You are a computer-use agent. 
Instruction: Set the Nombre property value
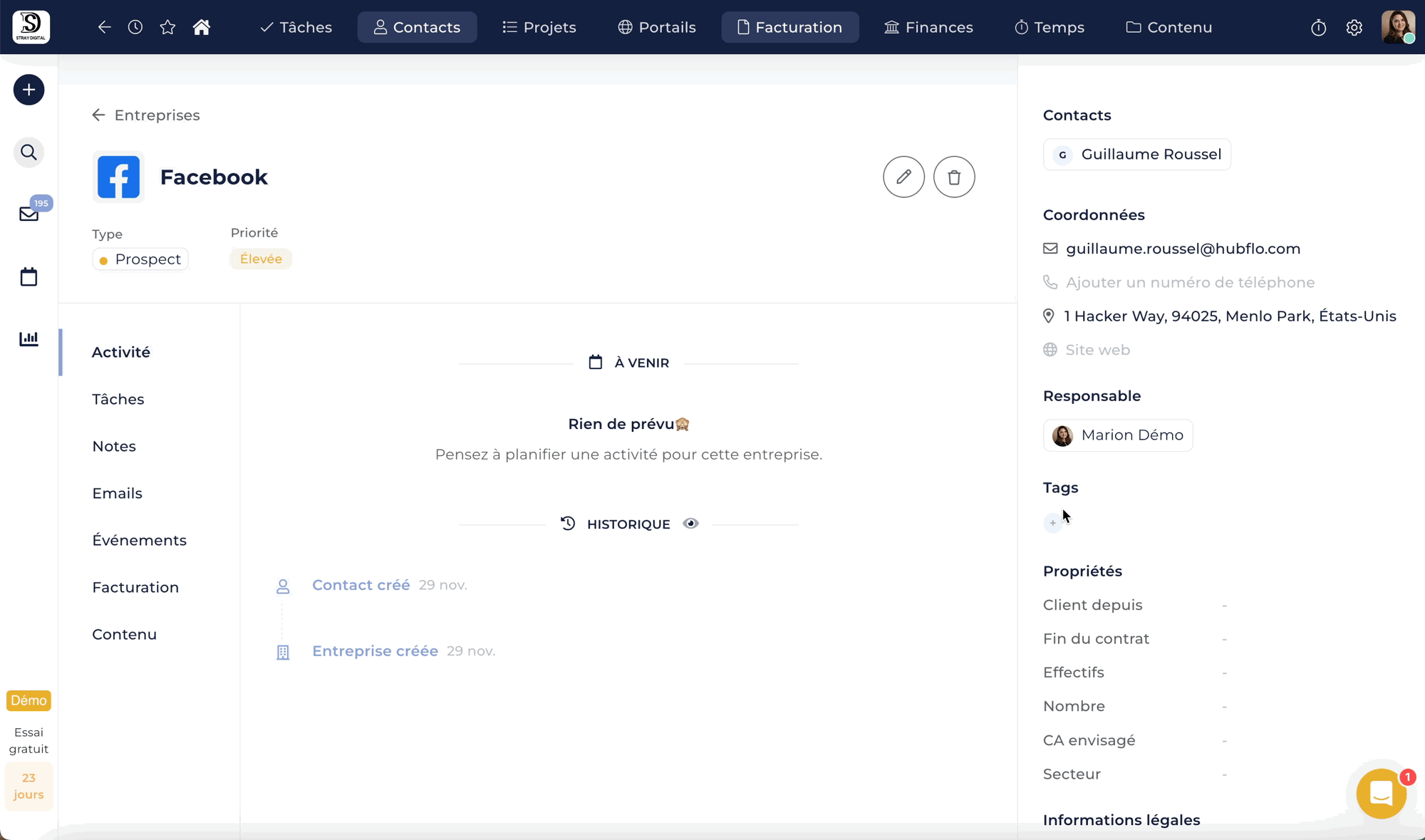[1224, 707]
